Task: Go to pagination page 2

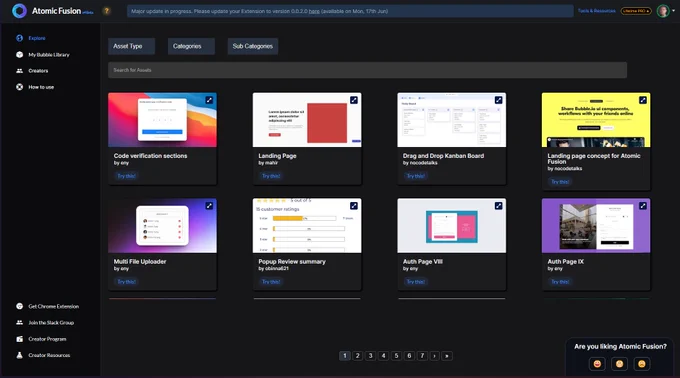Action: (358, 356)
